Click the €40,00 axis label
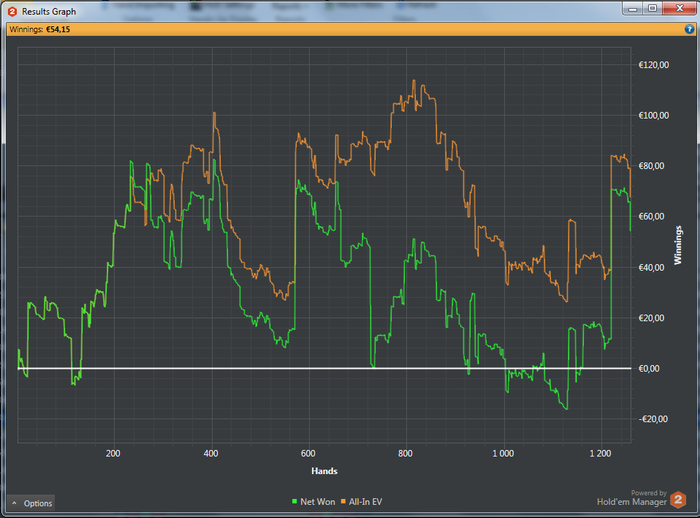The image size is (700, 518). [x=651, y=267]
